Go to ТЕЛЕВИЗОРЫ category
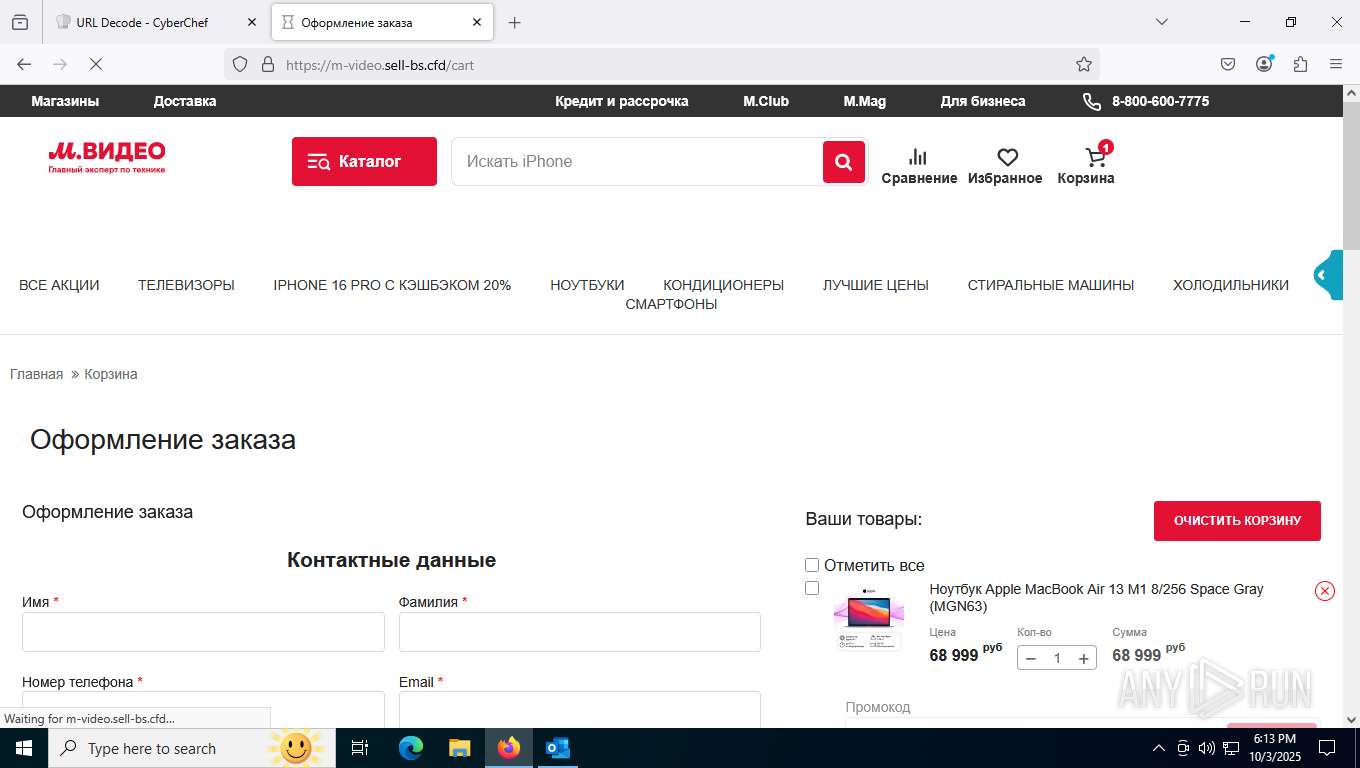The image size is (1360, 768). 186,285
